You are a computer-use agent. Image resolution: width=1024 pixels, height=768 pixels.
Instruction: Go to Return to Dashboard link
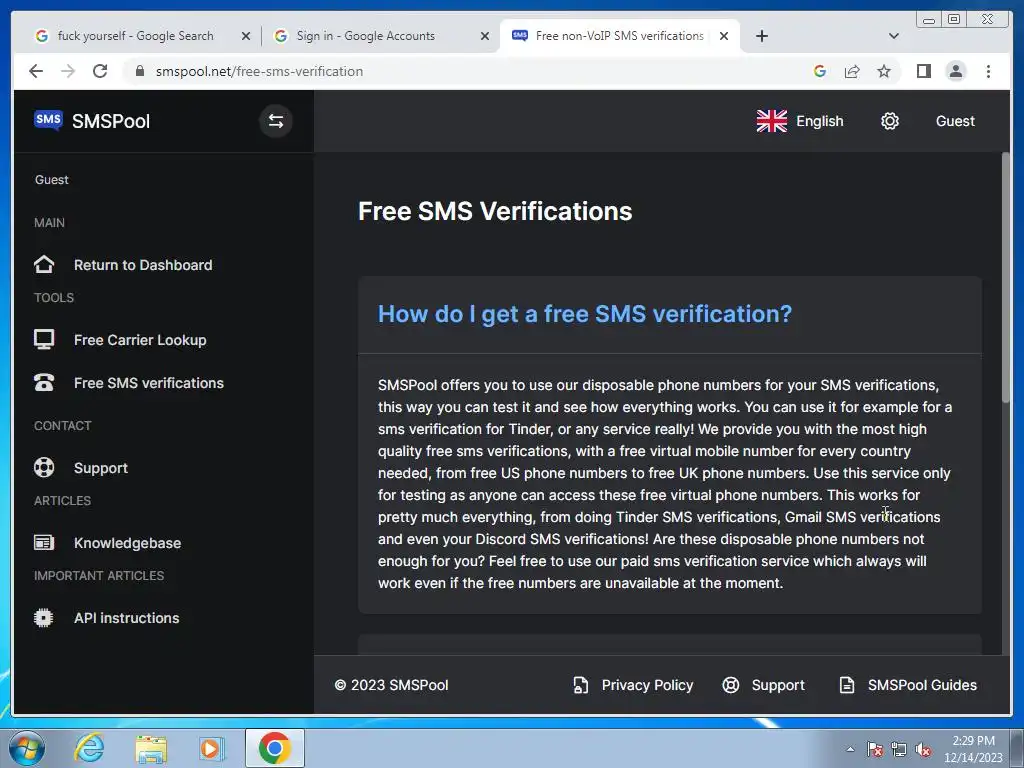click(x=143, y=264)
